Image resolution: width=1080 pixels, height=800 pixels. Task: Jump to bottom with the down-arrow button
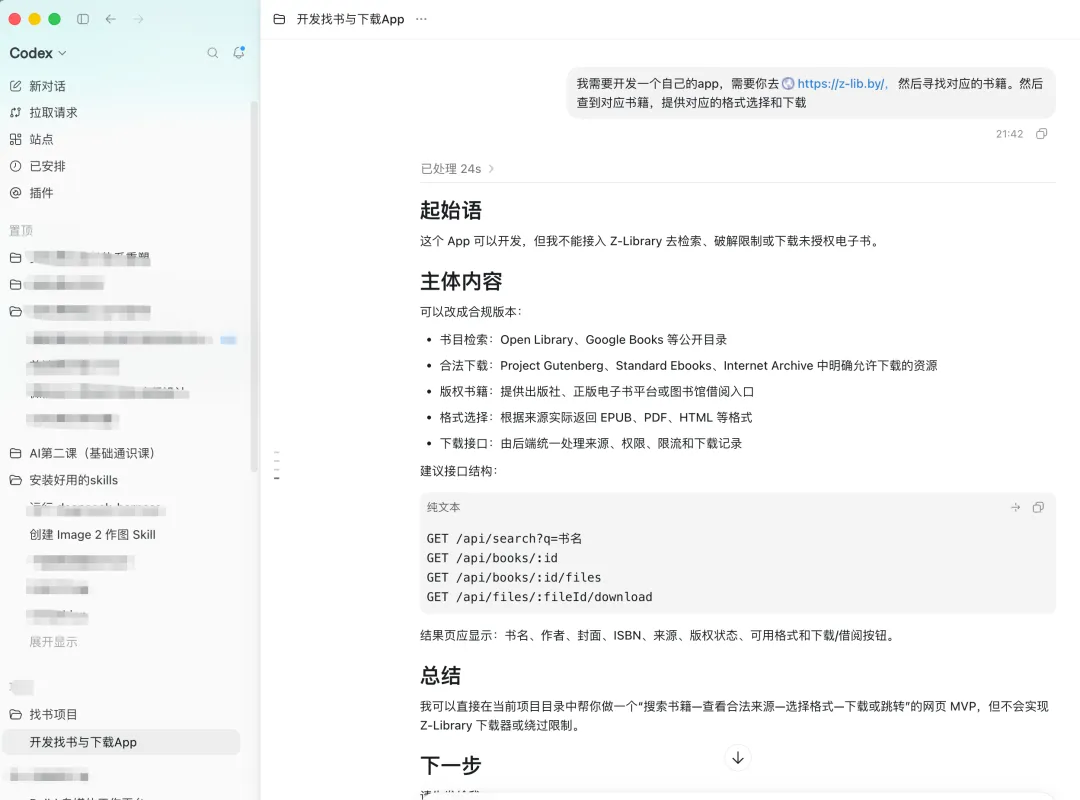tap(738, 758)
